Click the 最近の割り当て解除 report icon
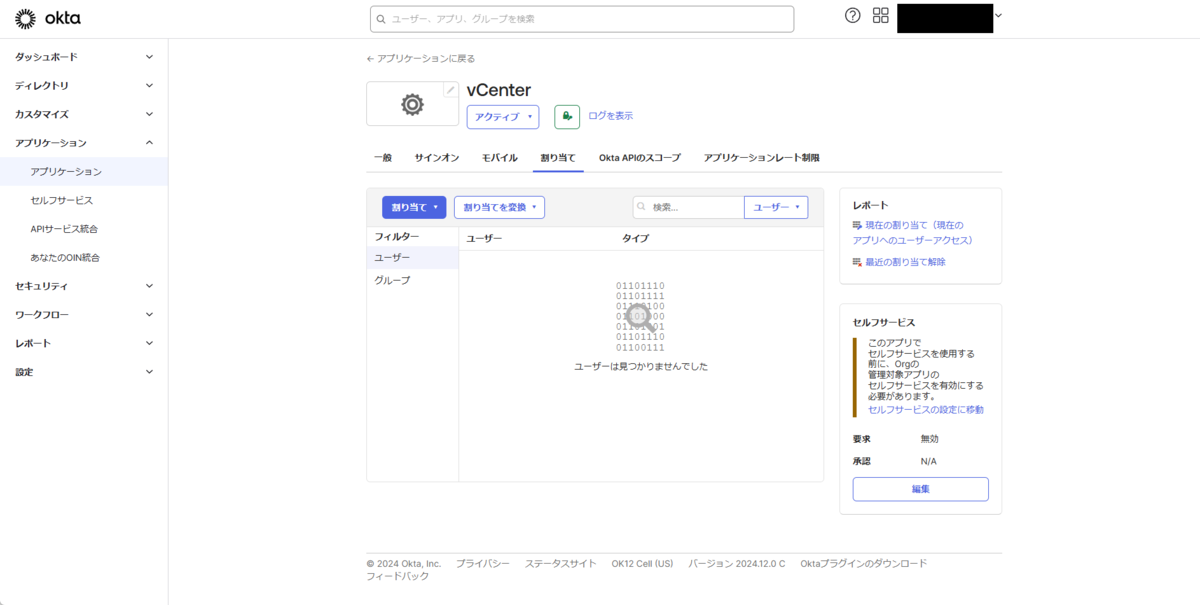 [857, 262]
